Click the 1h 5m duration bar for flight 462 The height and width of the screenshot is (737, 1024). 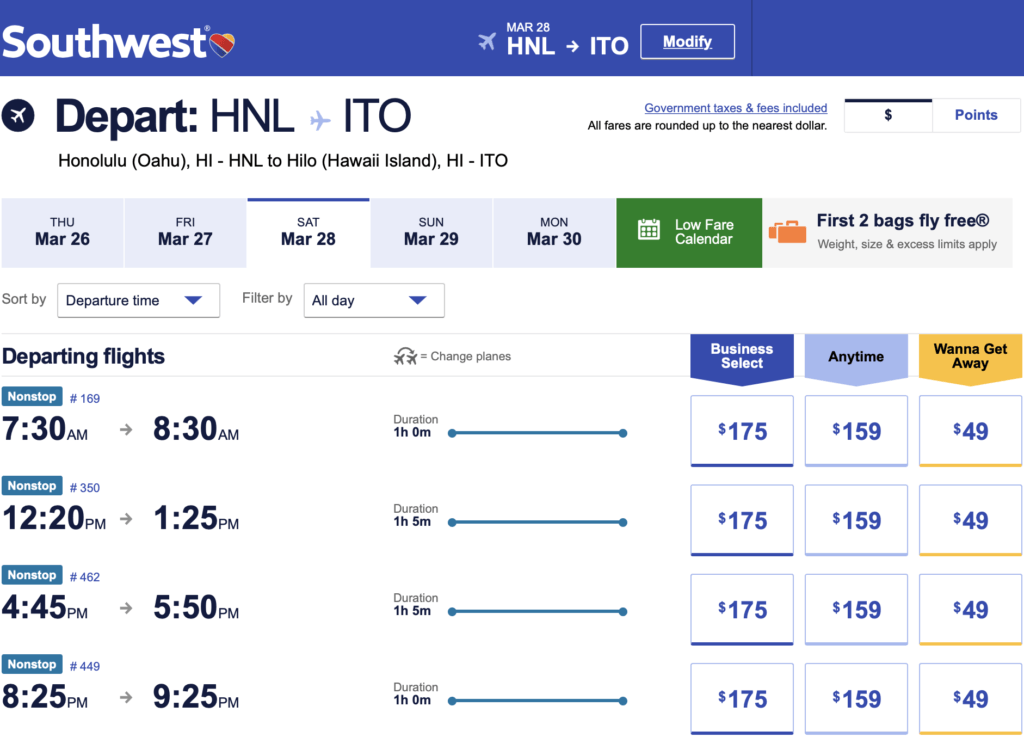[537, 612]
